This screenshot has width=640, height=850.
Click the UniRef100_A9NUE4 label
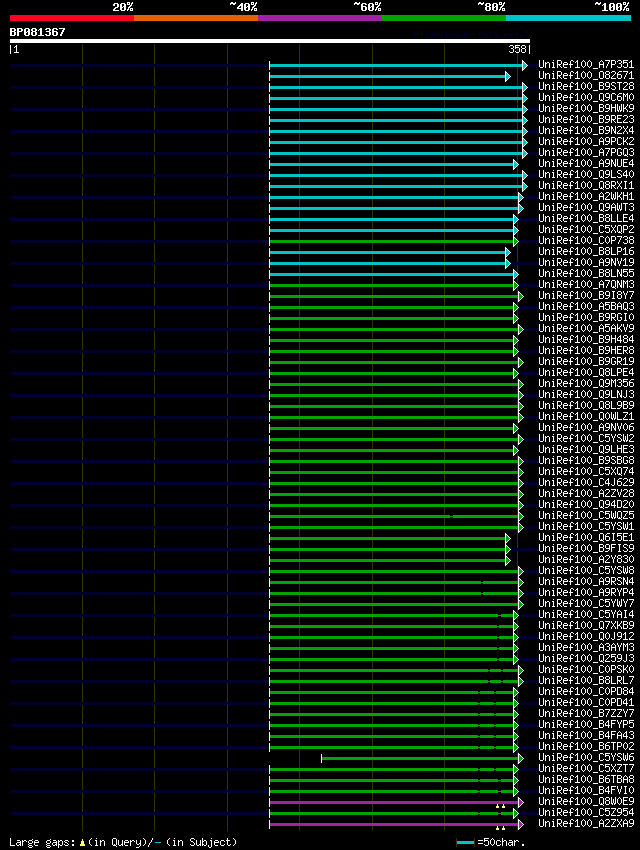click(586, 164)
